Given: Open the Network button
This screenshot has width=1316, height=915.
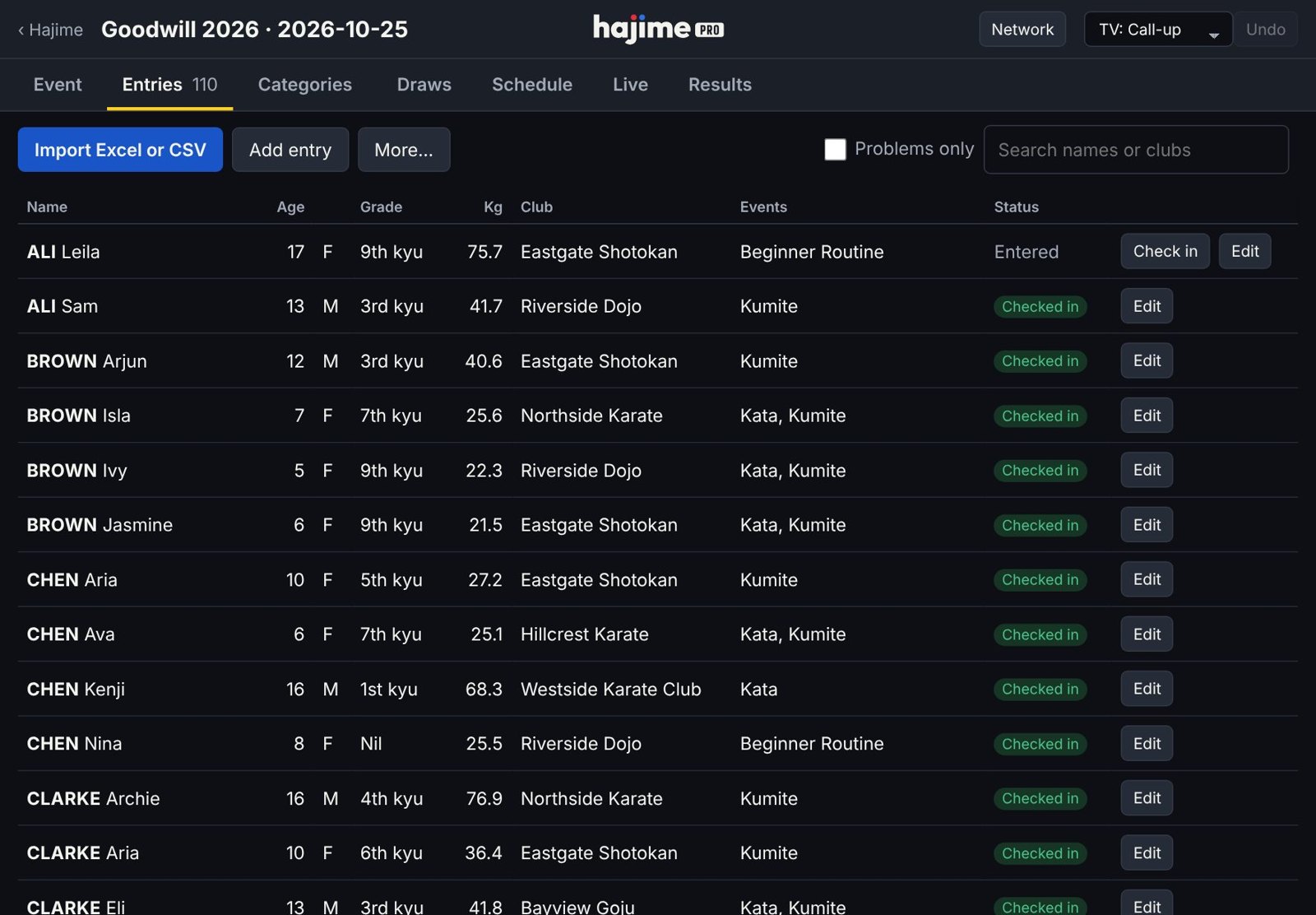Looking at the screenshot, I should pyautogui.click(x=1022, y=30).
